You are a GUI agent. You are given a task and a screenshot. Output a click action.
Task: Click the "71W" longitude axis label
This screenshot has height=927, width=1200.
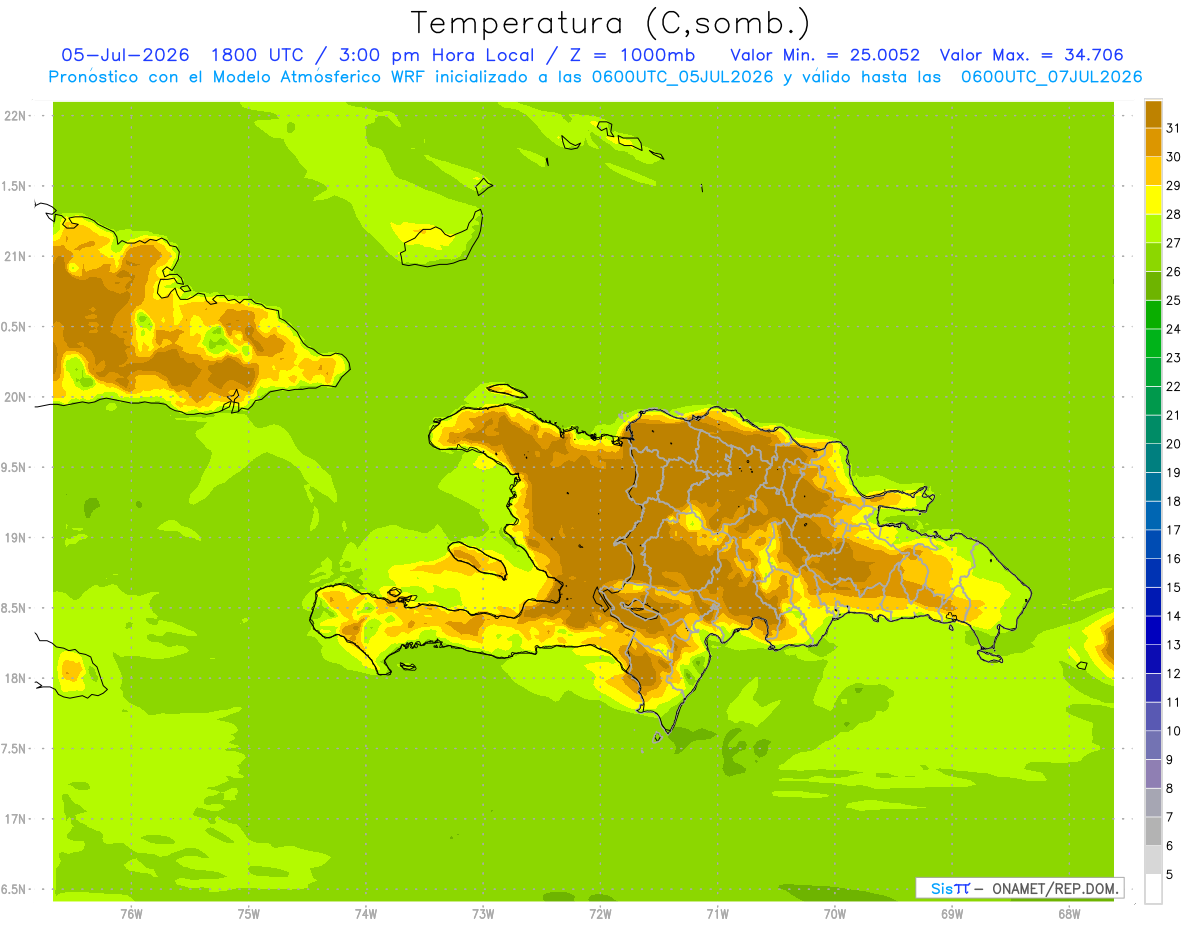[717, 913]
